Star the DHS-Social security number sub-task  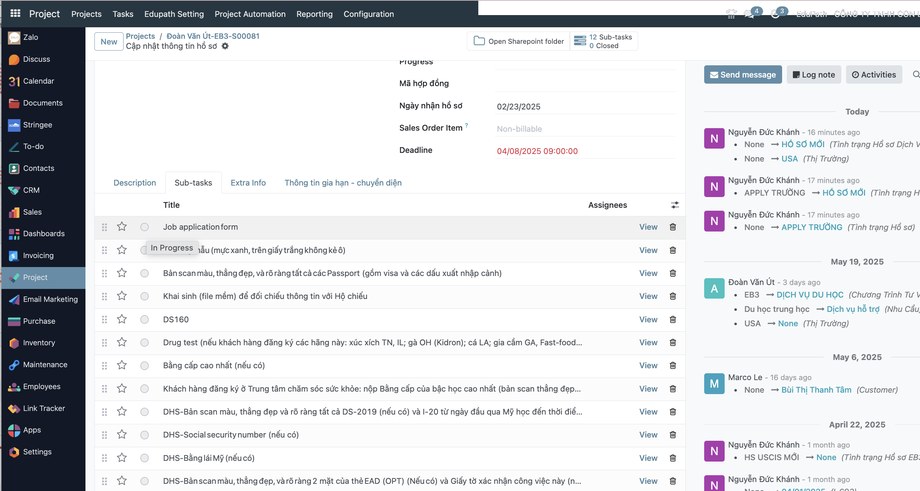tap(121, 434)
